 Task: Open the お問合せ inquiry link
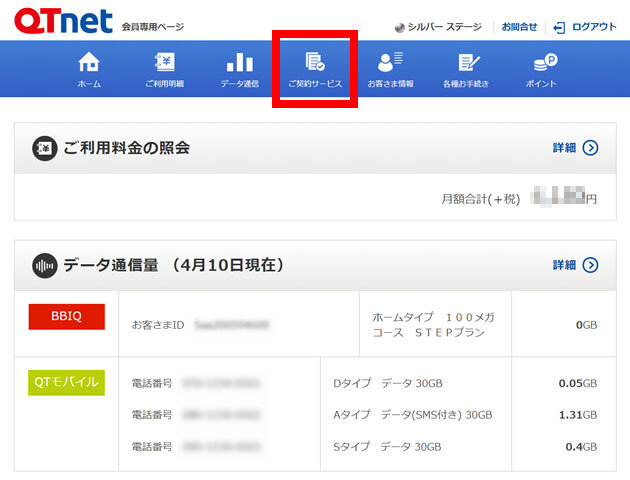click(519, 27)
